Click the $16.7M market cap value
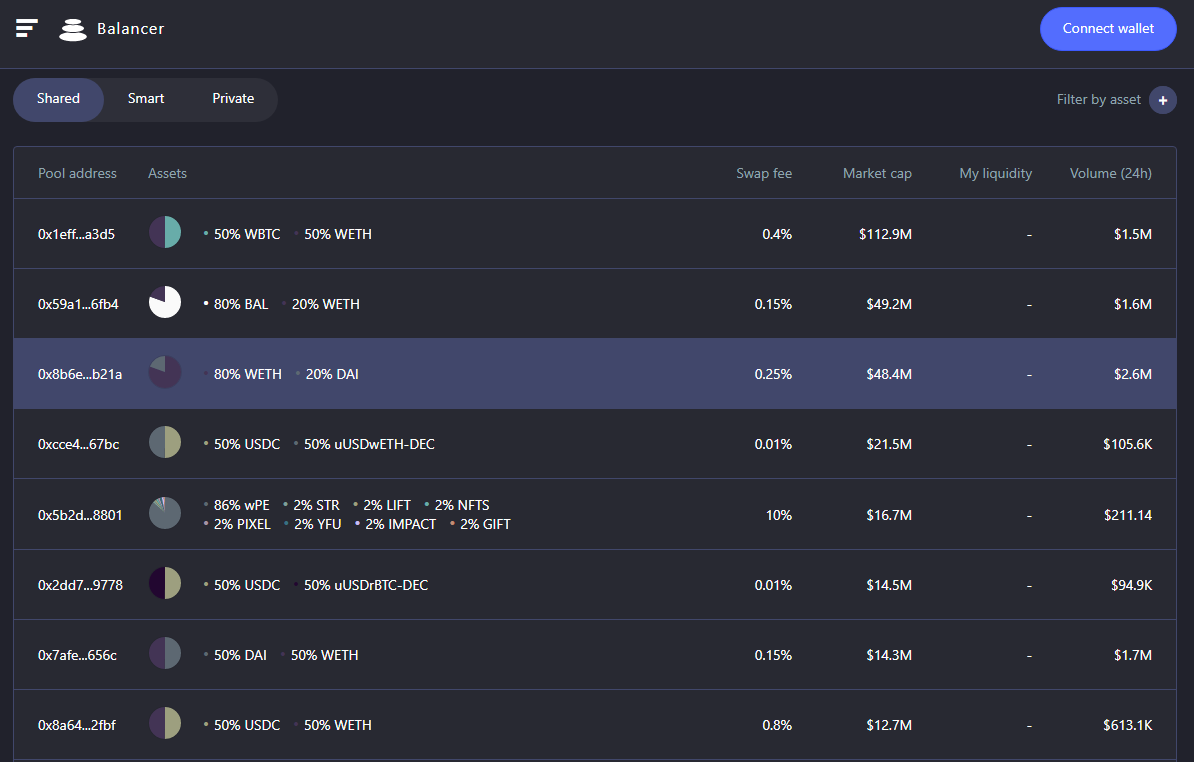 pos(889,515)
